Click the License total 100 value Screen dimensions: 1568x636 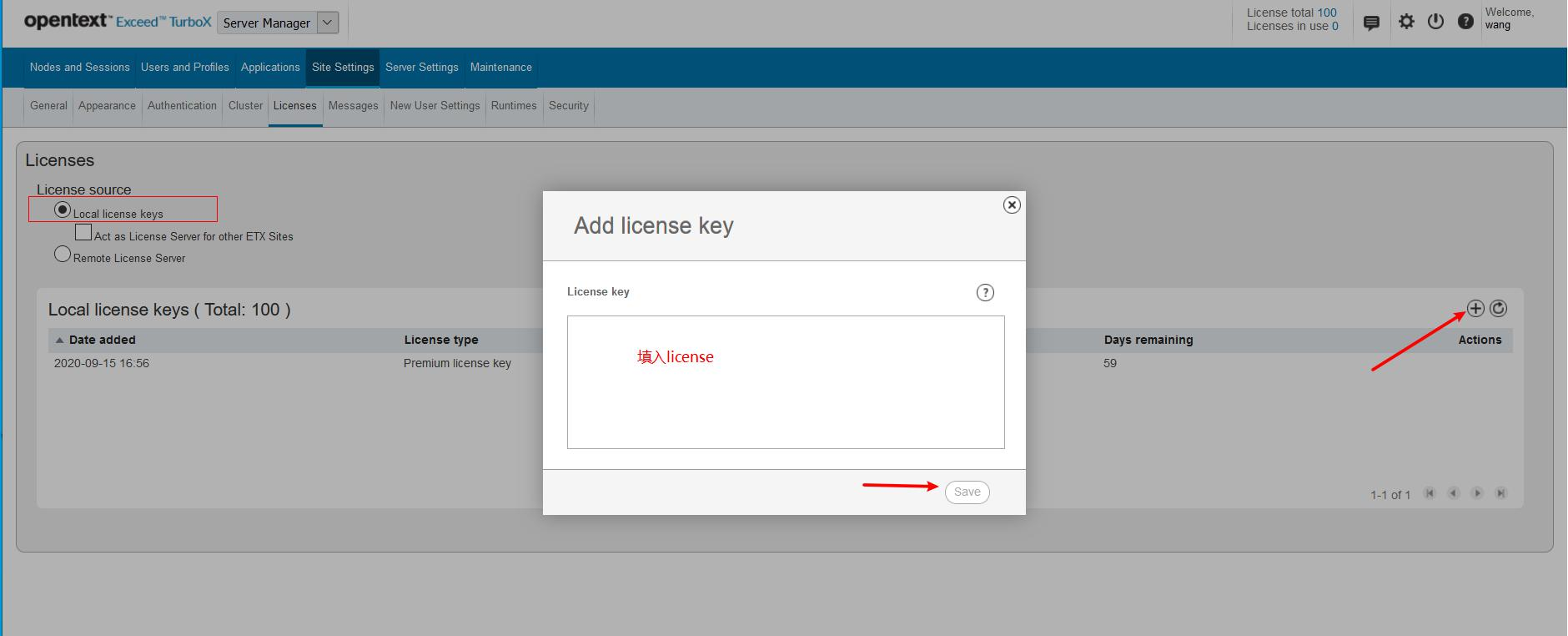1327,13
